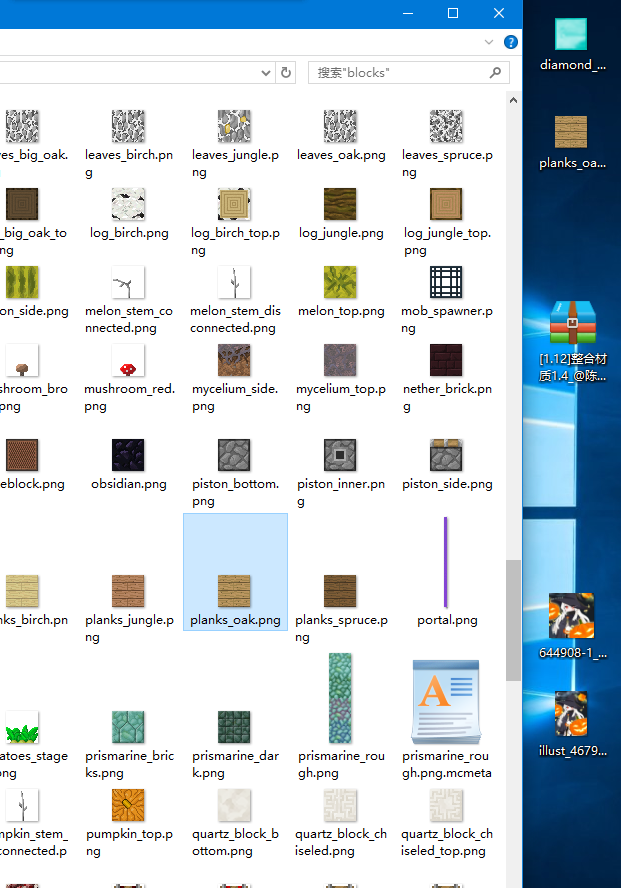Screen dimensions: 621x888
Task: Click the leaves_oak.png file name
Action: tap(341, 155)
